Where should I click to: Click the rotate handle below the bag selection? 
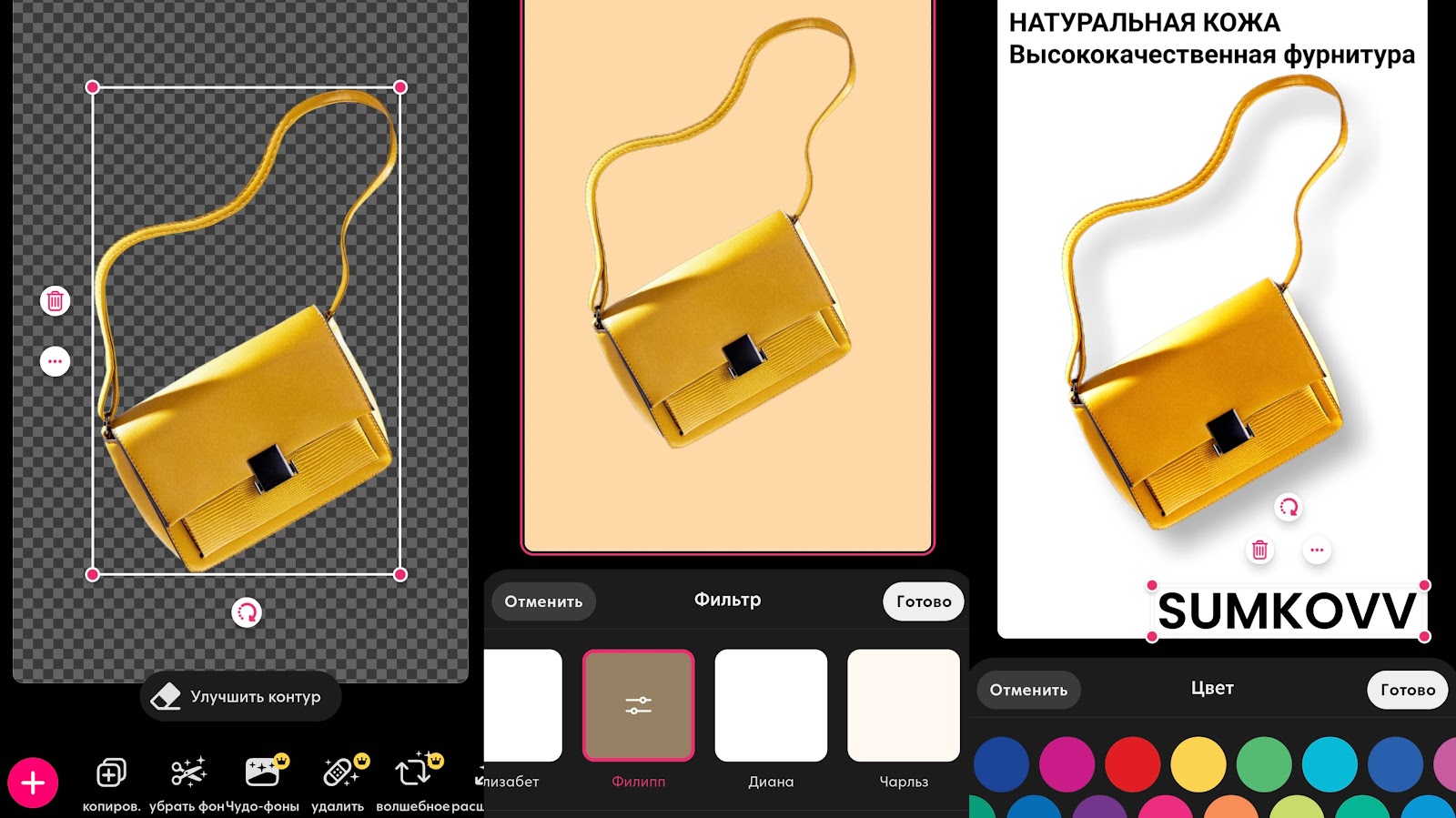(x=247, y=612)
